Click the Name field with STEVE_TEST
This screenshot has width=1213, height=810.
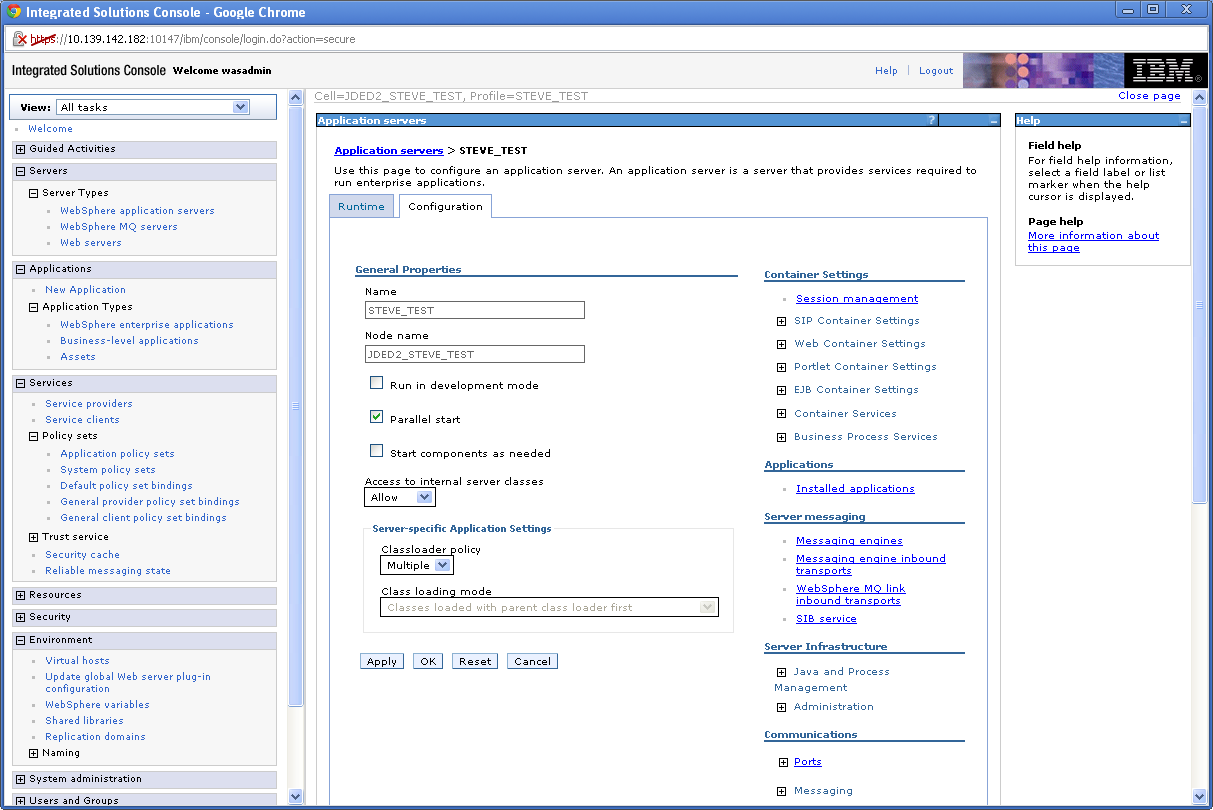[474, 310]
